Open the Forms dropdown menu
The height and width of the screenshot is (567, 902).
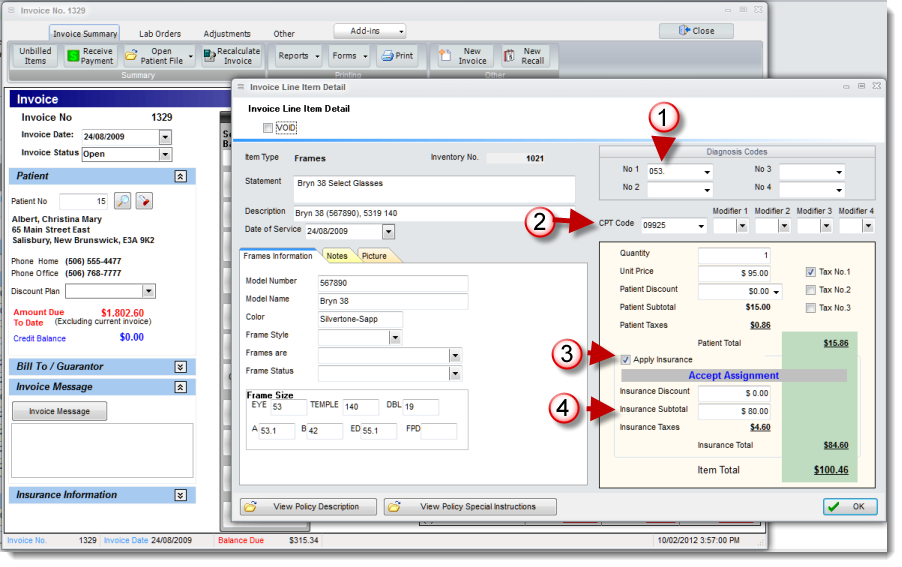point(349,56)
